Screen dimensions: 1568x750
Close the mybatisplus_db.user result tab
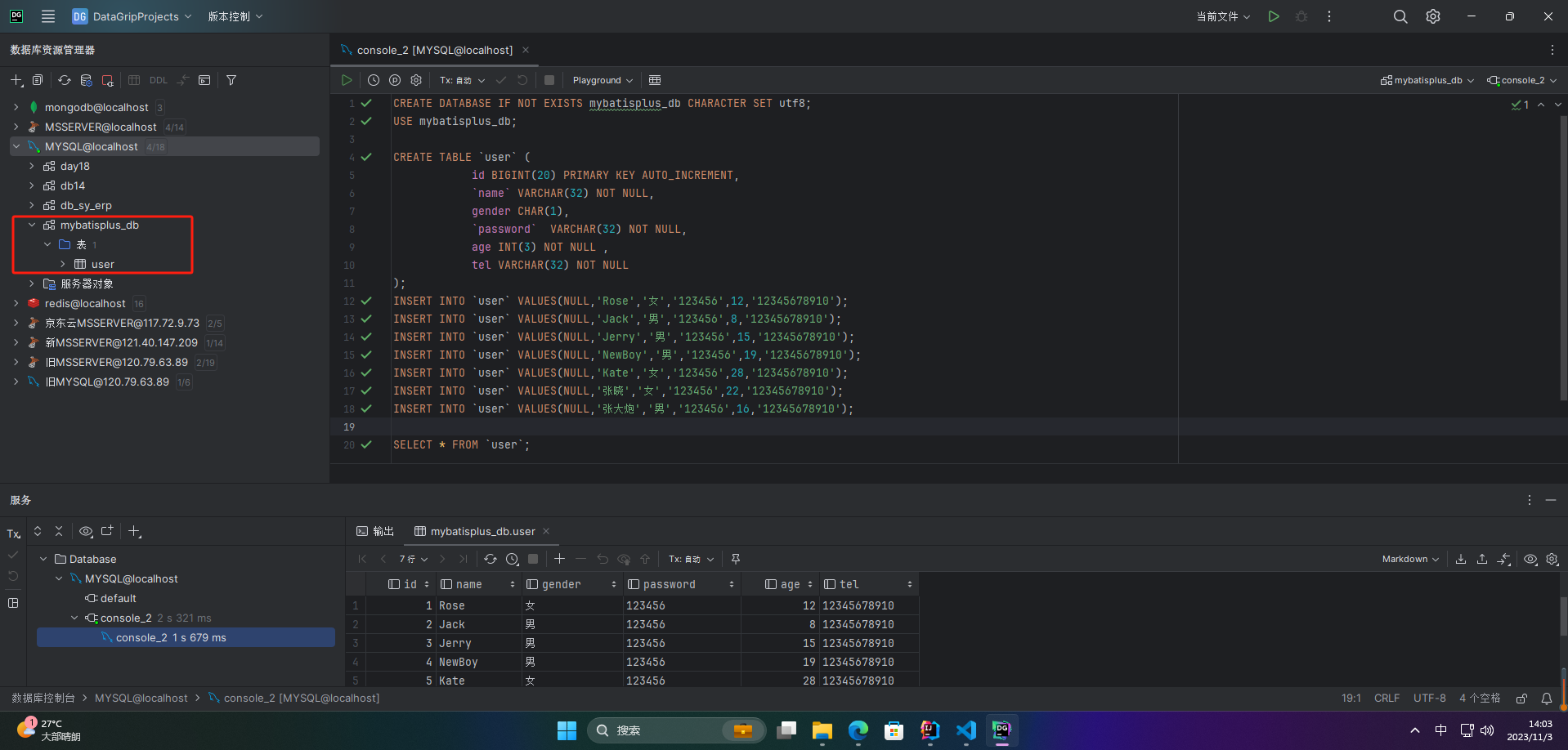[546, 531]
